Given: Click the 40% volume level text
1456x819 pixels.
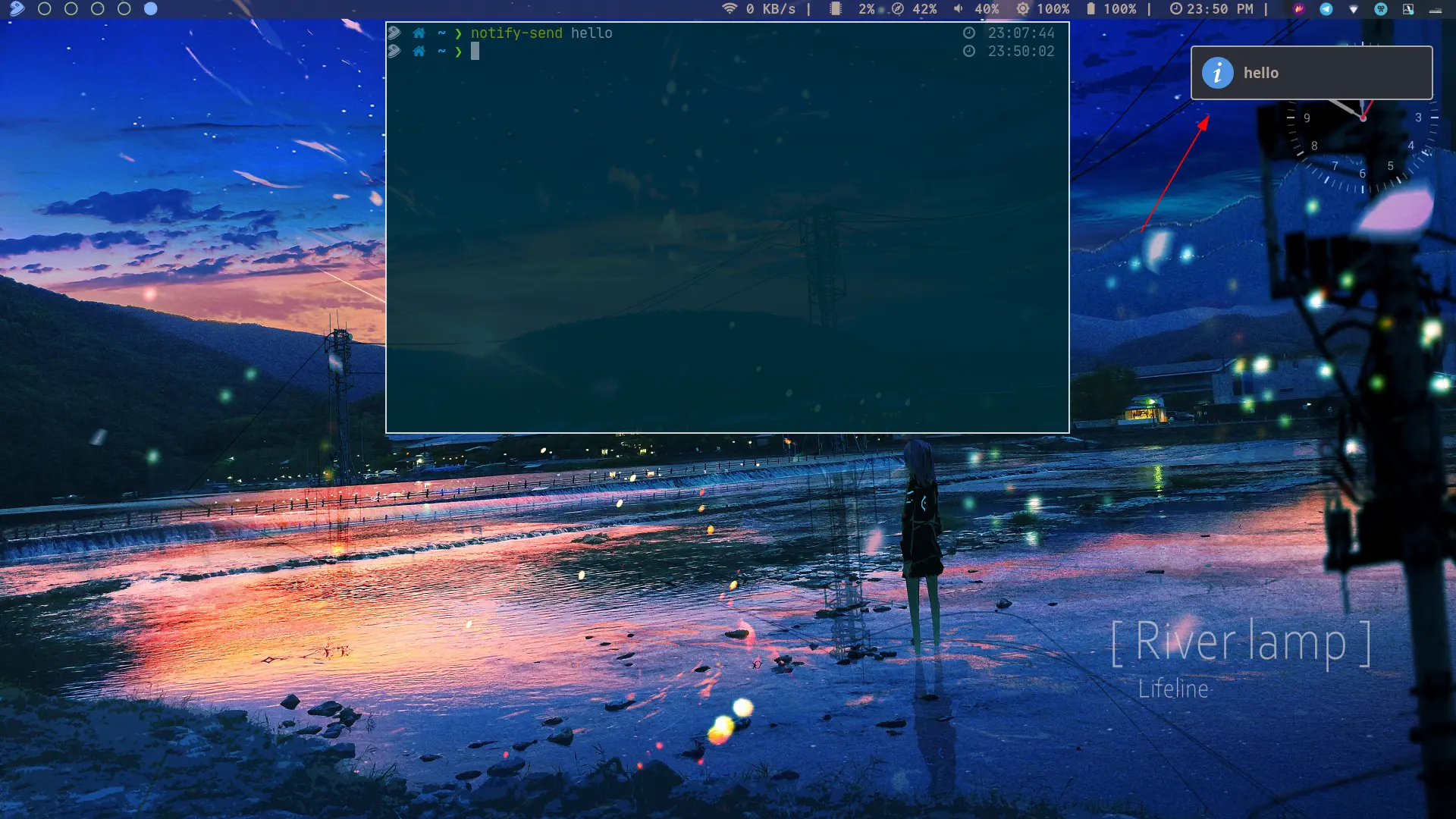Looking at the screenshot, I should pos(987,9).
